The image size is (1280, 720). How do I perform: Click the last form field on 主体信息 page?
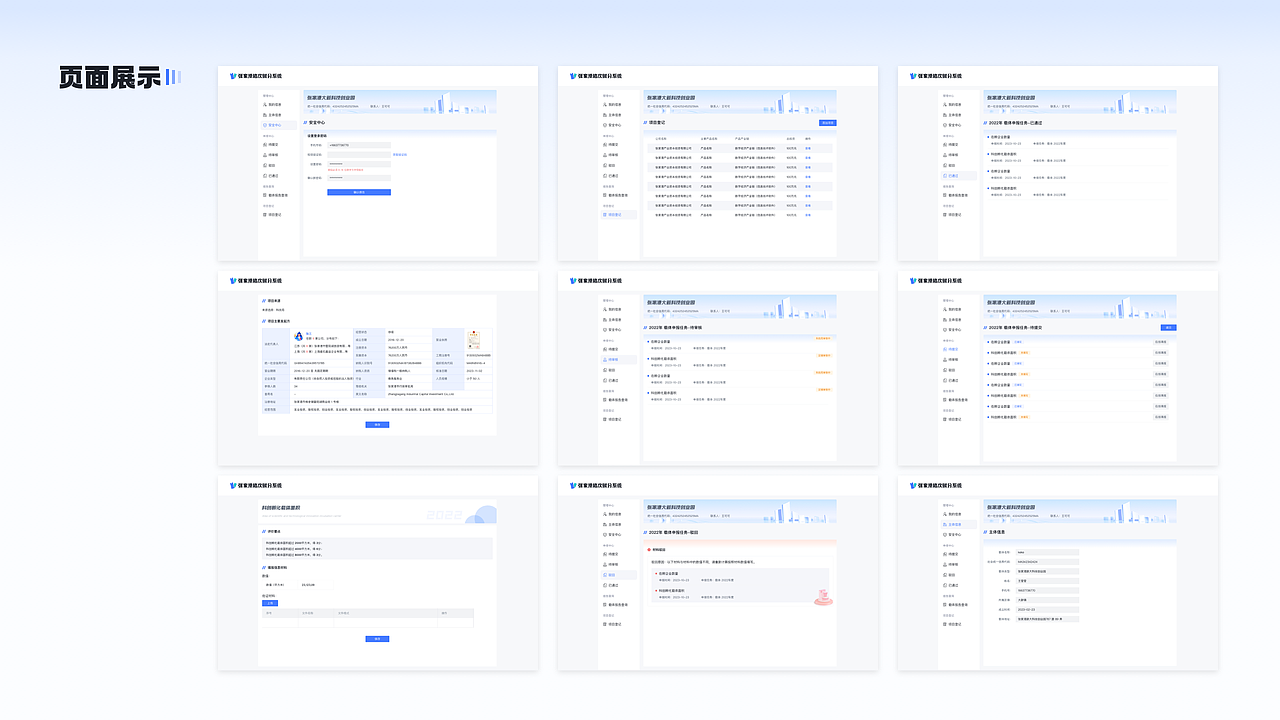[x=1047, y=619]
